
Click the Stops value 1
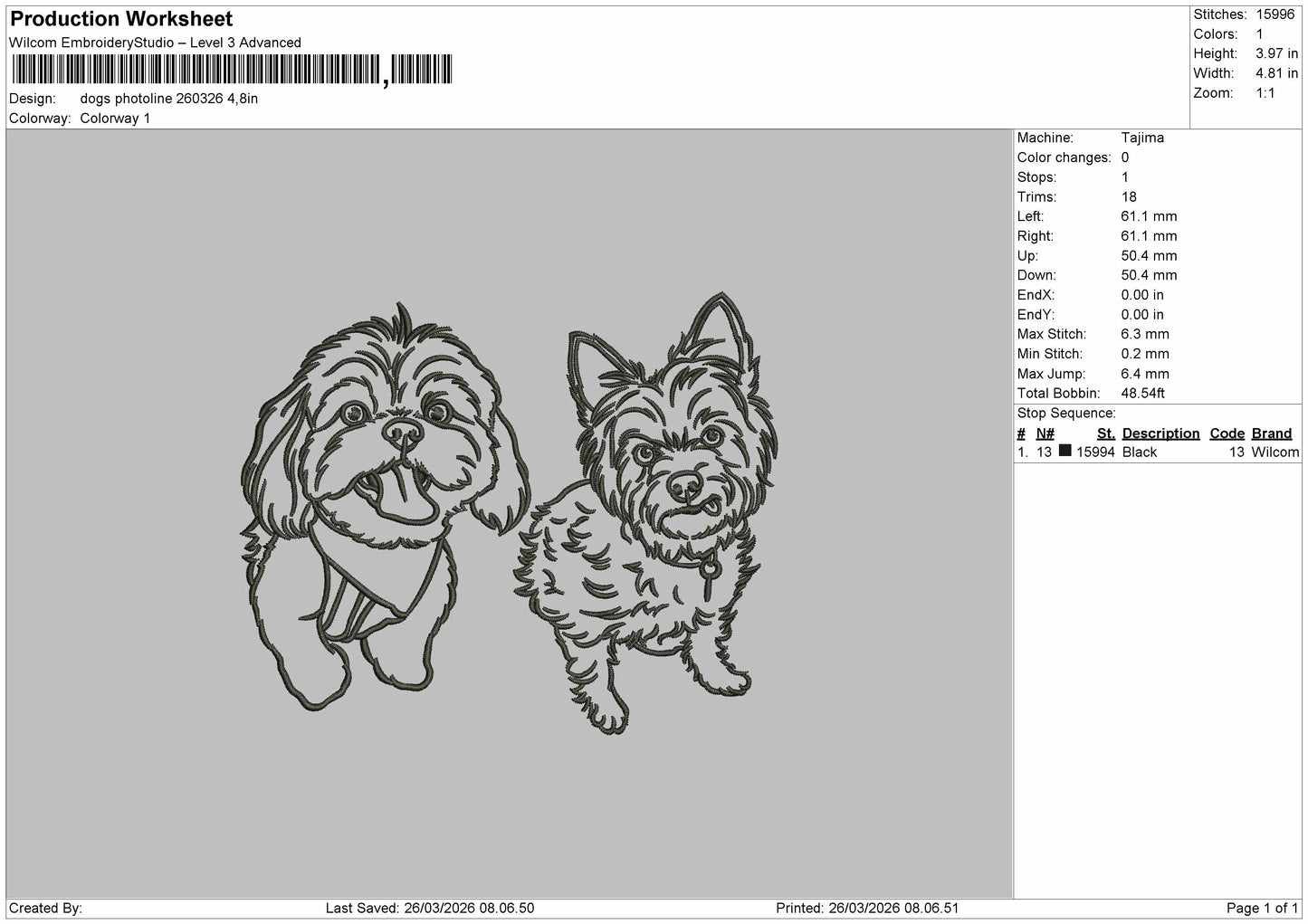1125,177
